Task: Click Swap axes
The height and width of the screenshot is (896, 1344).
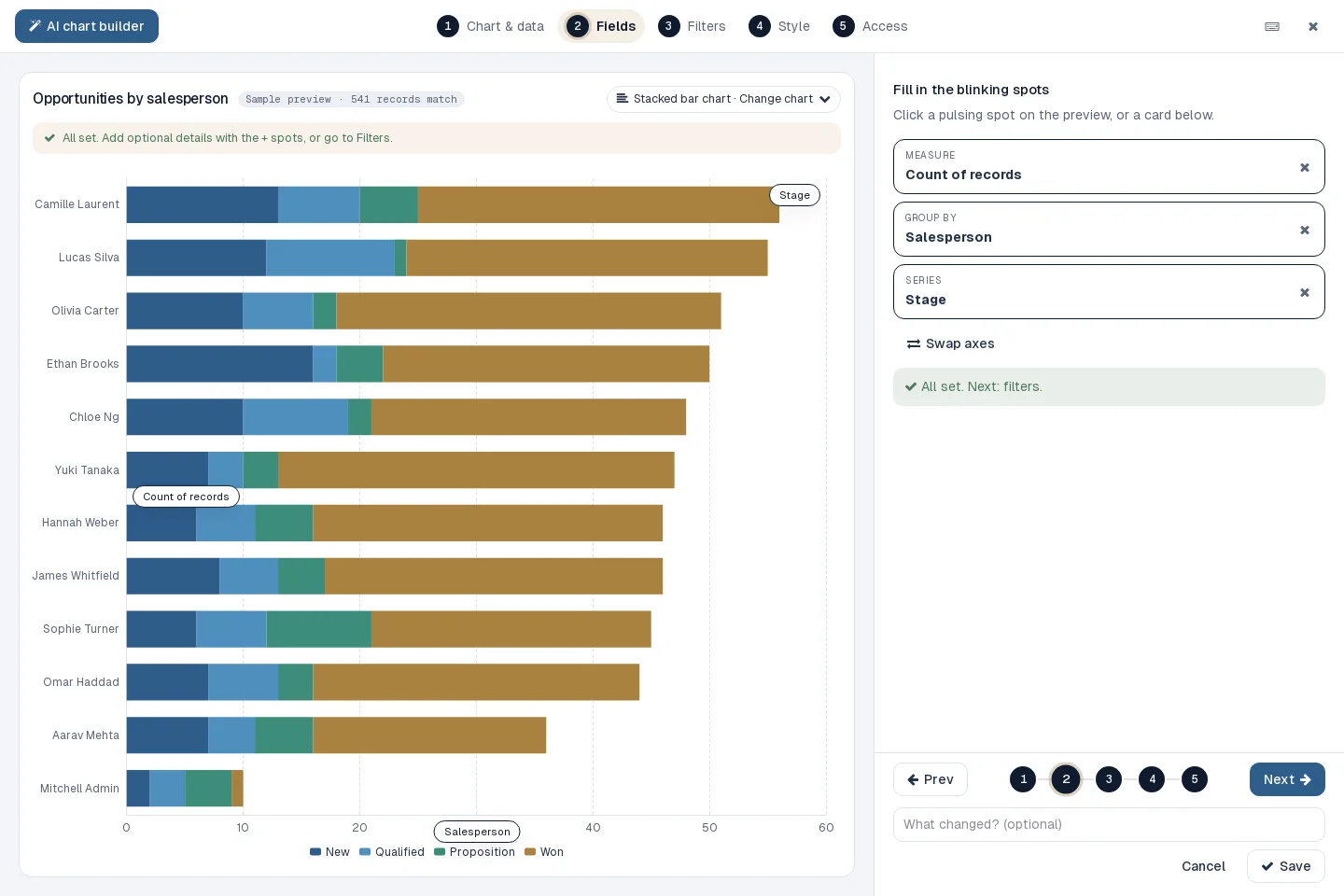Action: (x=950, y=343)
